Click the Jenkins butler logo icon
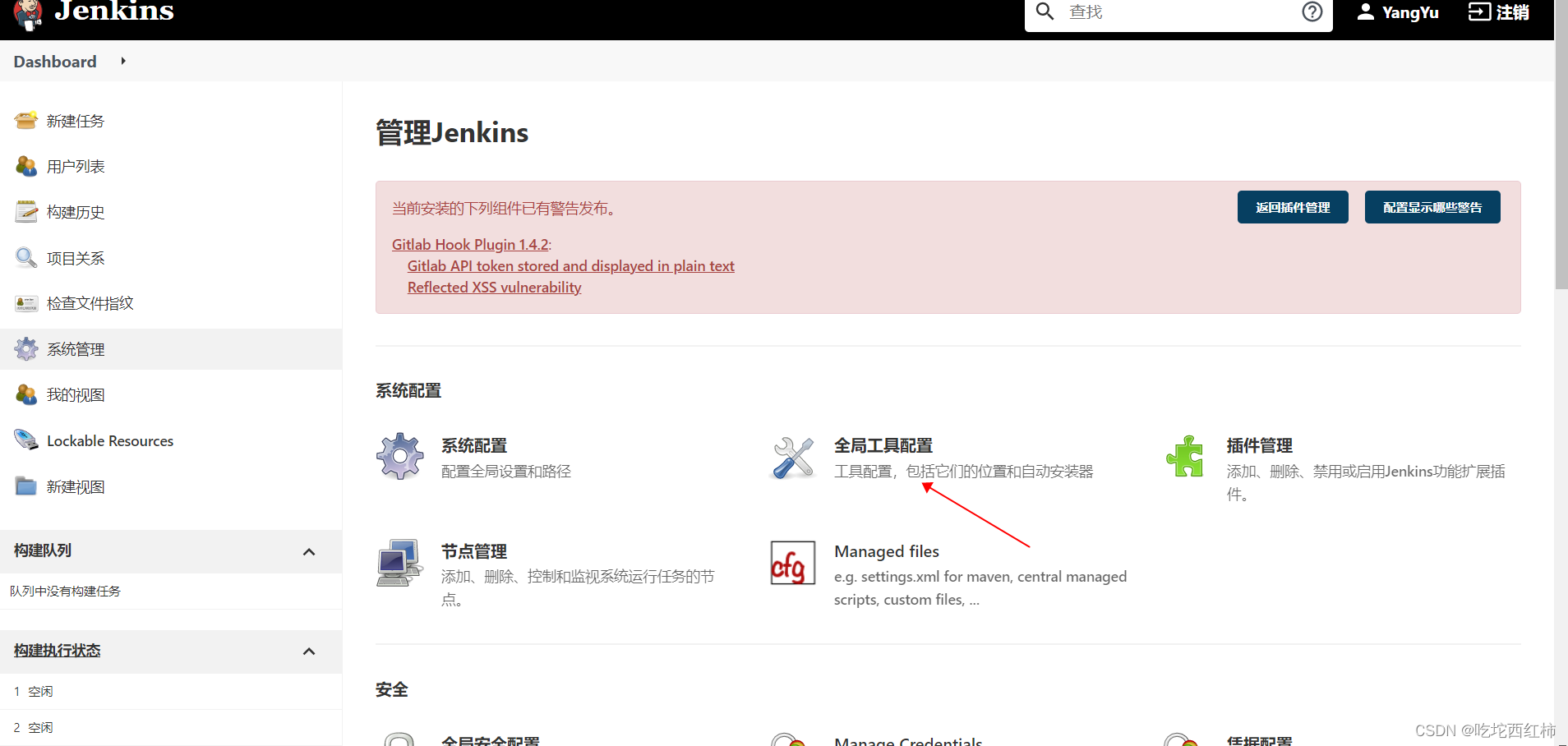Viewport: 1568px width, 746px height. pos(28,14)
